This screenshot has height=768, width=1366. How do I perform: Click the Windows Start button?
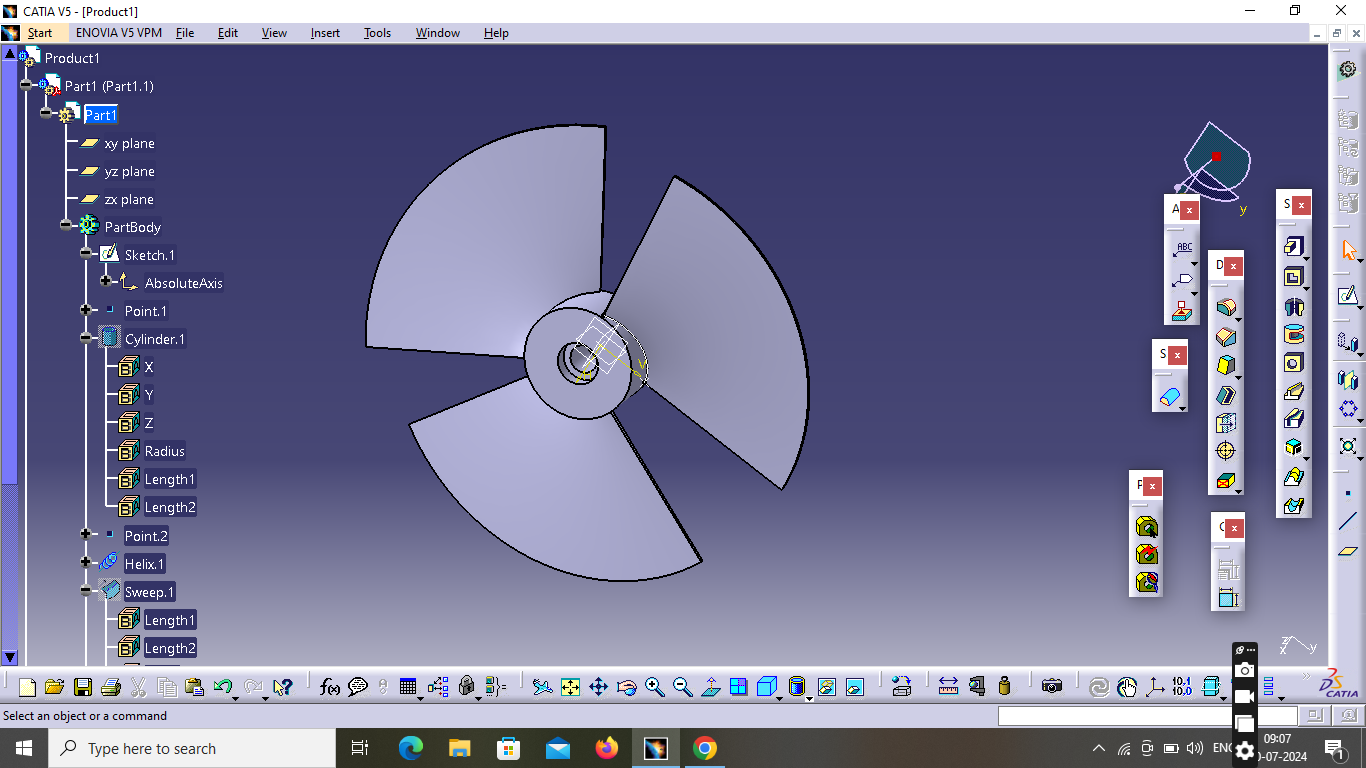24,748
